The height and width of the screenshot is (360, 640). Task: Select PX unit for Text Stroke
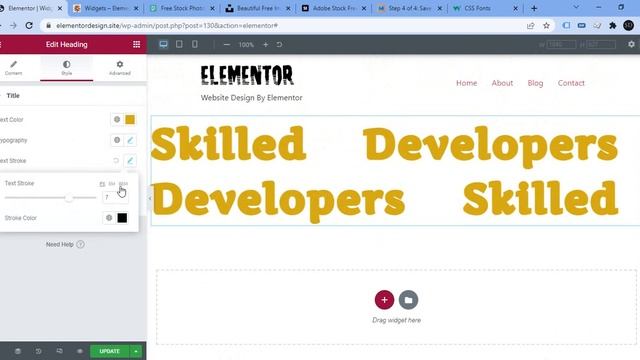(x=102, y=184)
